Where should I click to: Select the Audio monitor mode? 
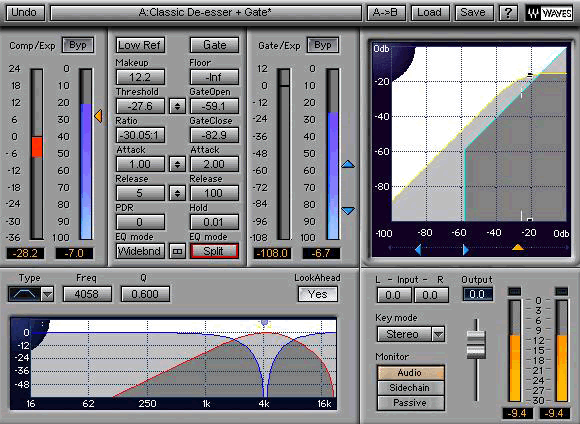point(411,373)
